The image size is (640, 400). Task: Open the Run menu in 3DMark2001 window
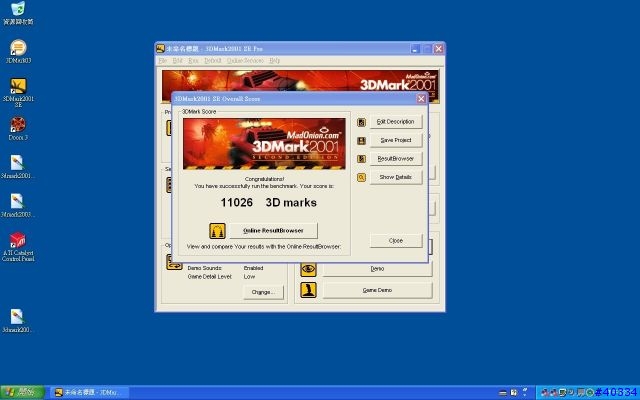point(193,60)
